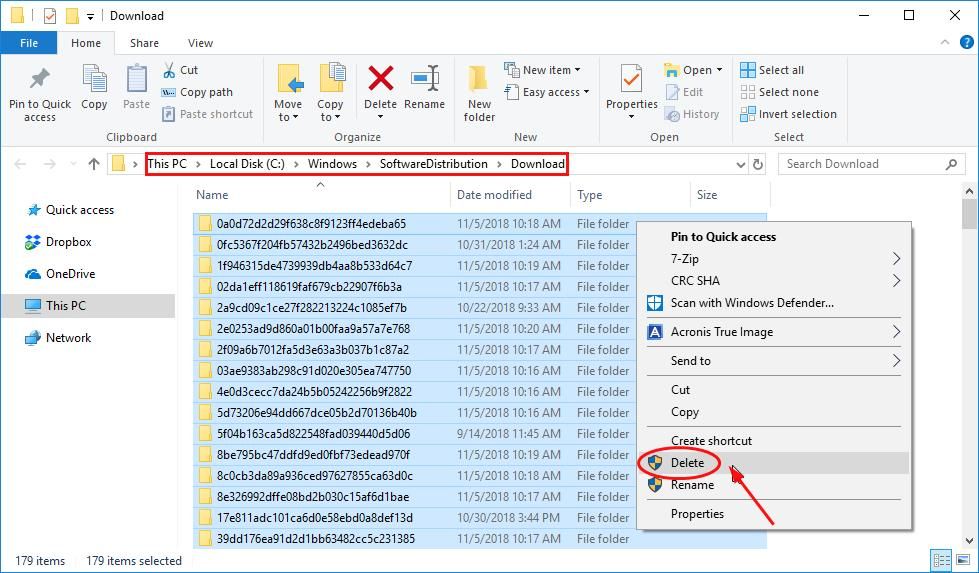The image size is (979, 573).
Task: Click SoftwareDistribution in the address path
Action: [433, 164]
